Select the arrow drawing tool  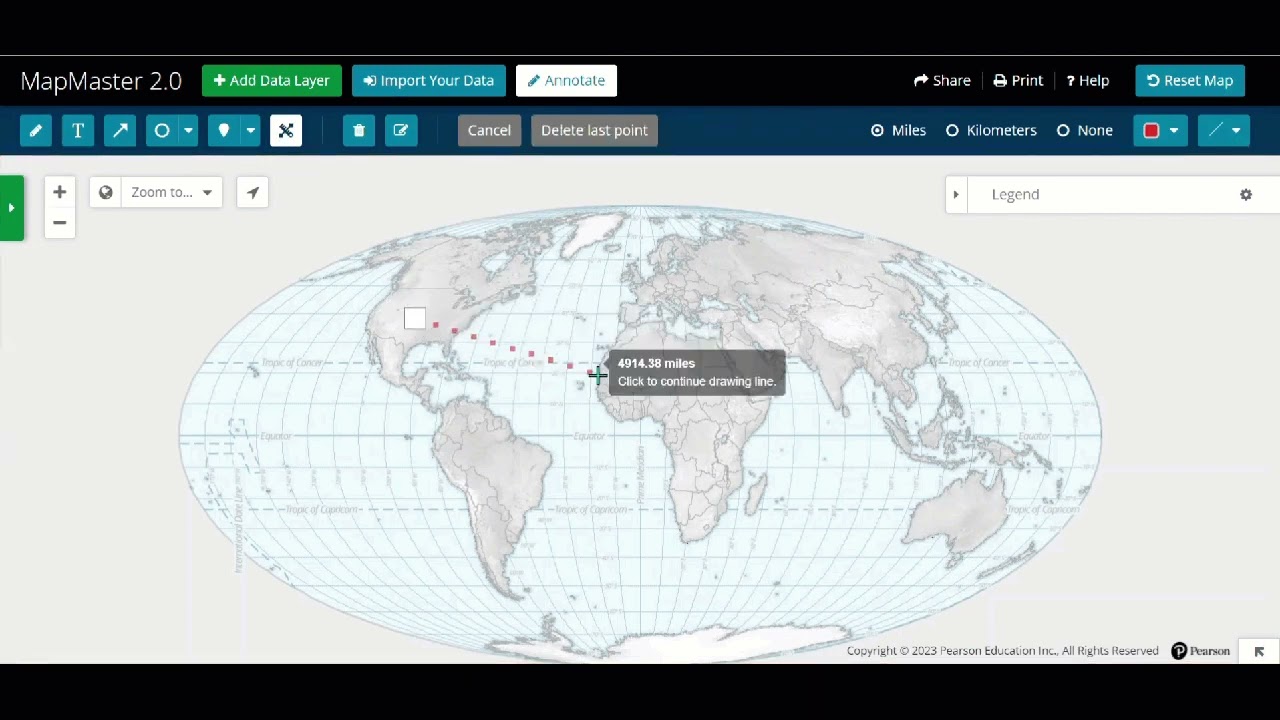click(120, 130)
